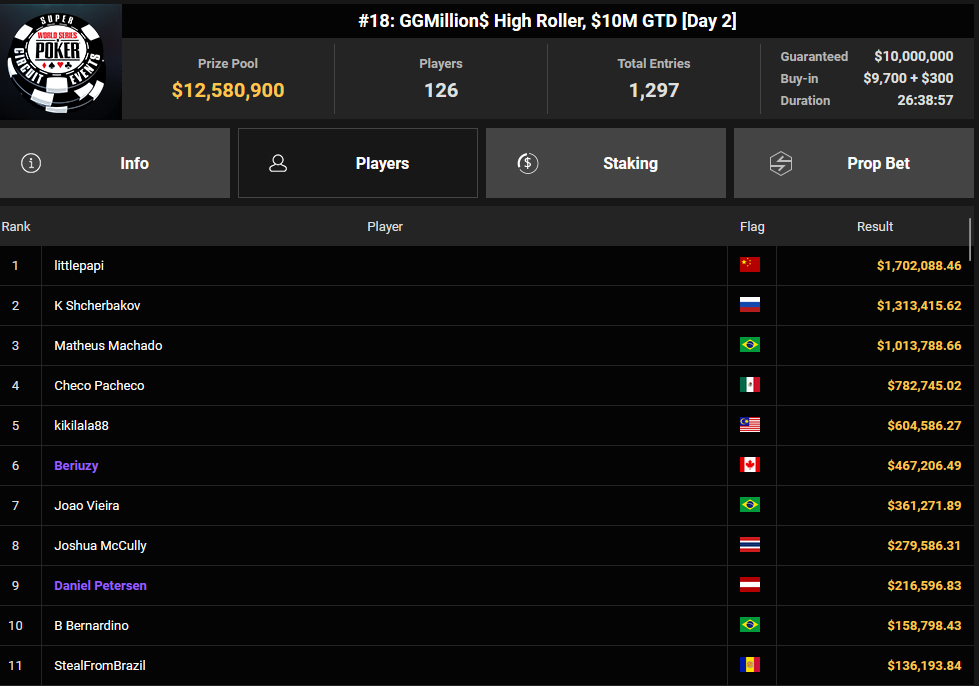Click the Prop Bet hexagon icon

781,163
